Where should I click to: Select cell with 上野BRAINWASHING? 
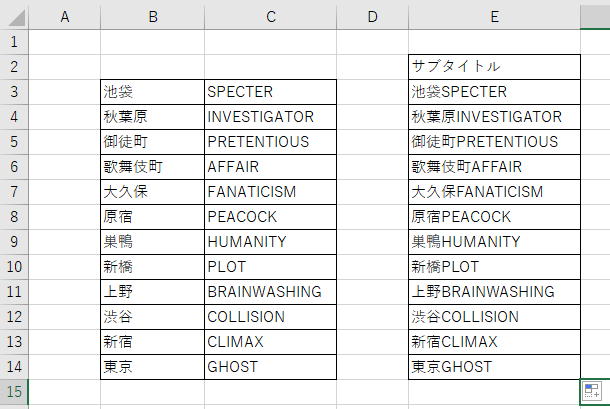tap(494, 292)
